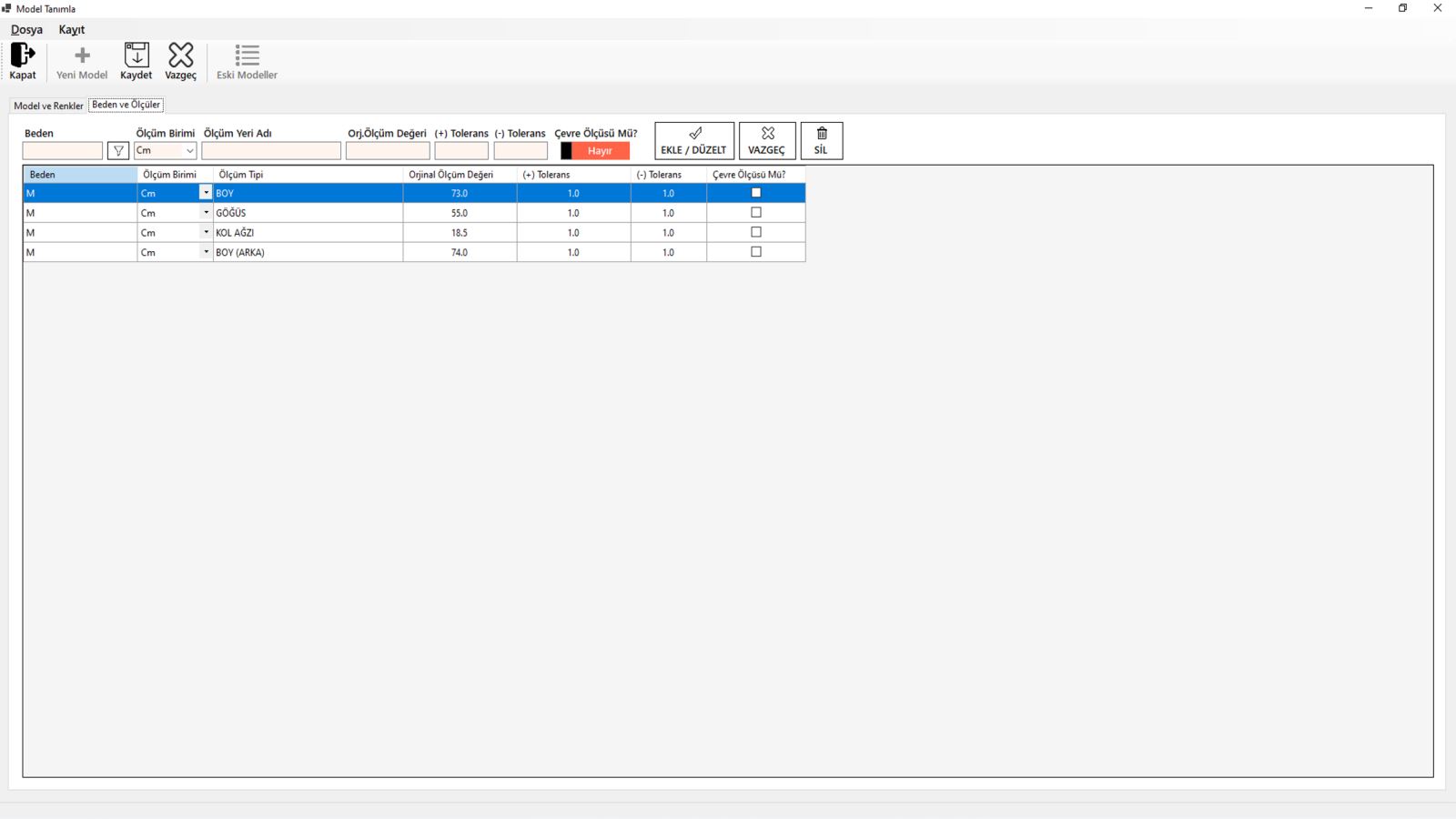1456x819 pixels.
Task: Select the GÖĞÜS measurement cell
Action: pyautogui.click(x=308, y=213)
